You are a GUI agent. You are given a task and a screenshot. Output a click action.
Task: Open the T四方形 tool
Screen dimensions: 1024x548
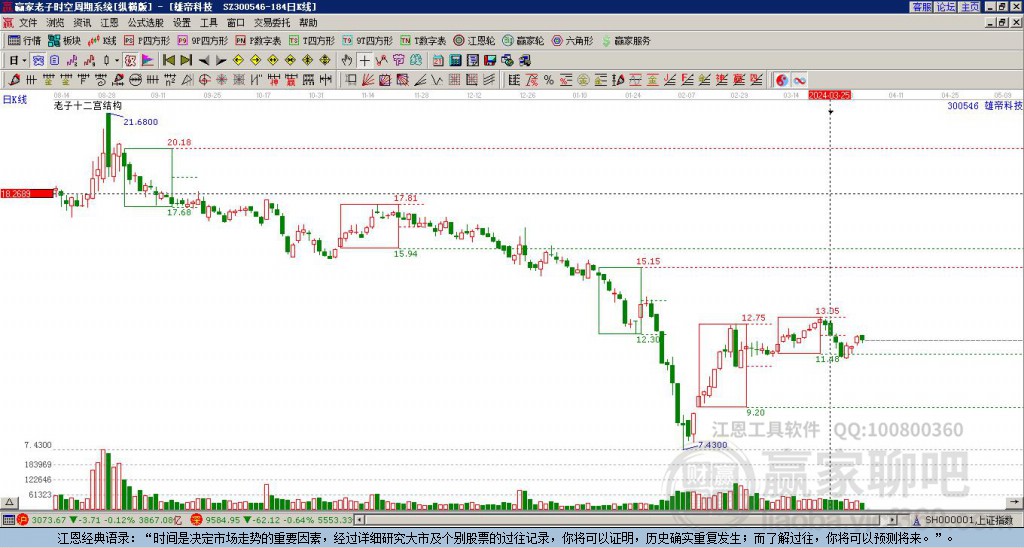[x=312, y=40]
